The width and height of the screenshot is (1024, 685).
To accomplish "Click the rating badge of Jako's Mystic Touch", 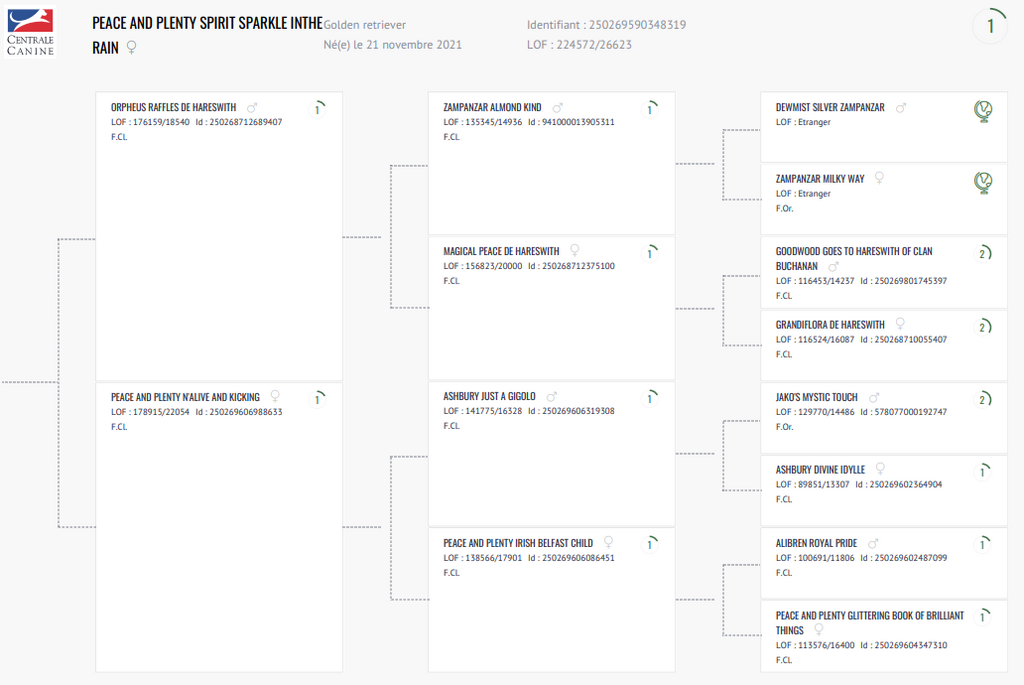I will (982, 400).
